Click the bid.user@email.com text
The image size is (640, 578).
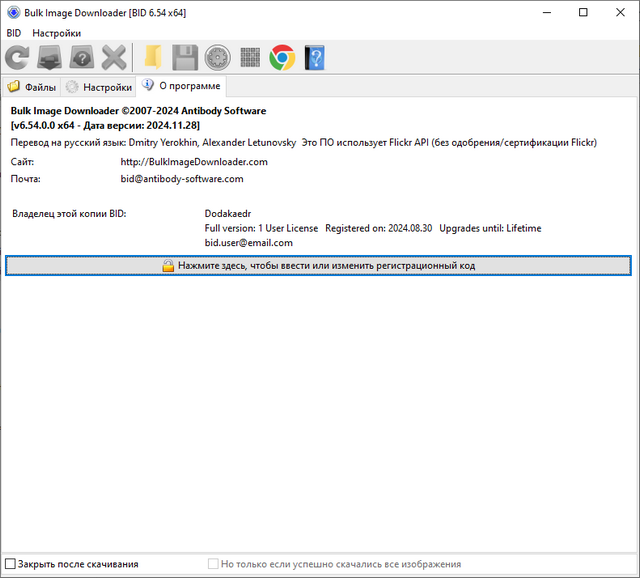click(249, 243)
